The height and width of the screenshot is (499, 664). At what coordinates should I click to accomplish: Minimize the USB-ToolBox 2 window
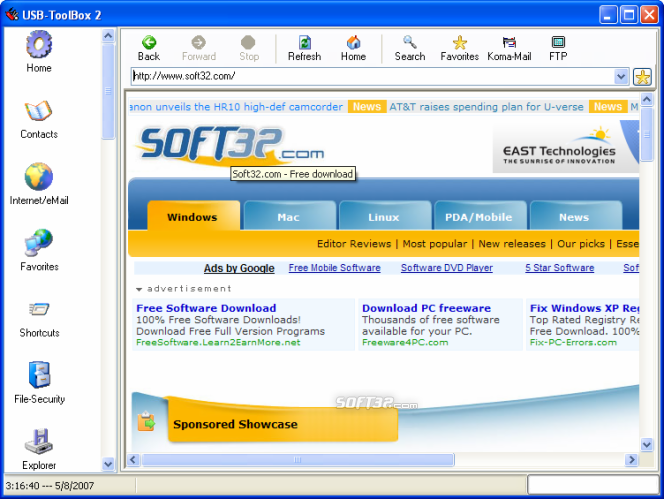608,15
